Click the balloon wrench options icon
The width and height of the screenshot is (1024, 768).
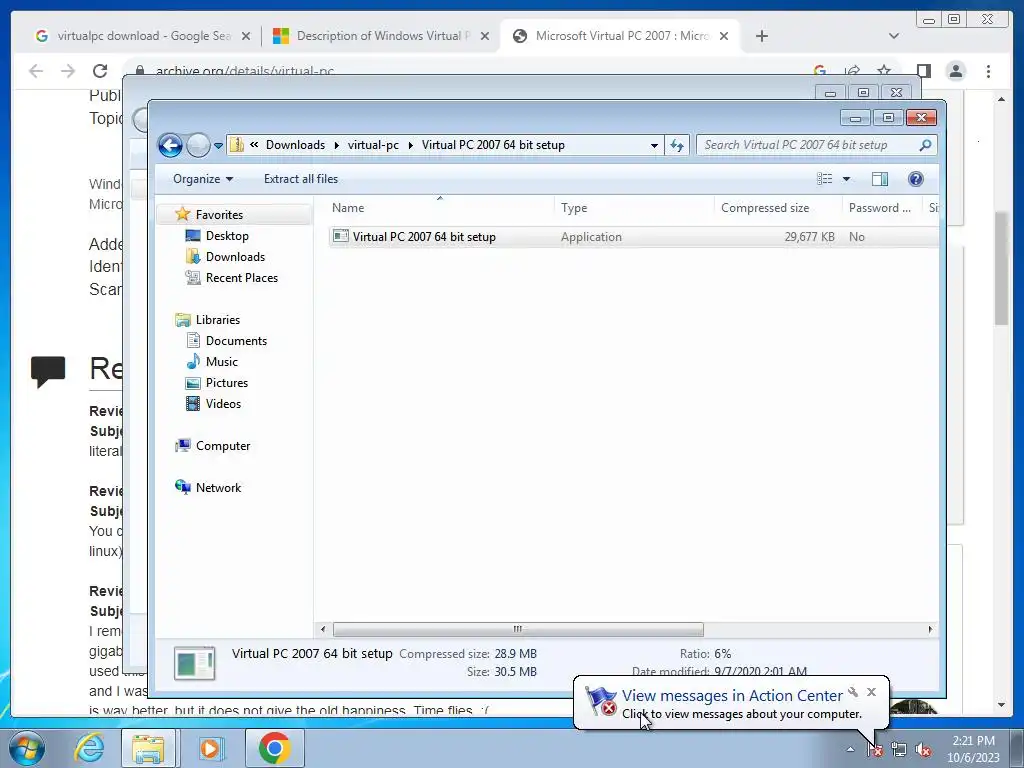[x=853, y=692]
